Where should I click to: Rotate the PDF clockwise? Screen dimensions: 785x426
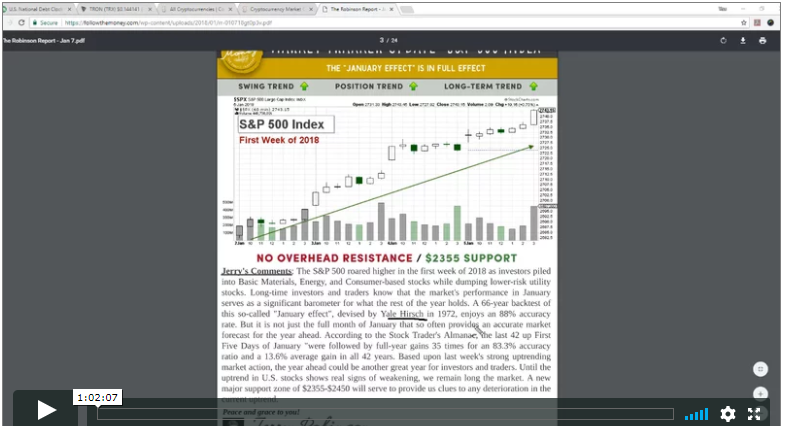[723, 41]
